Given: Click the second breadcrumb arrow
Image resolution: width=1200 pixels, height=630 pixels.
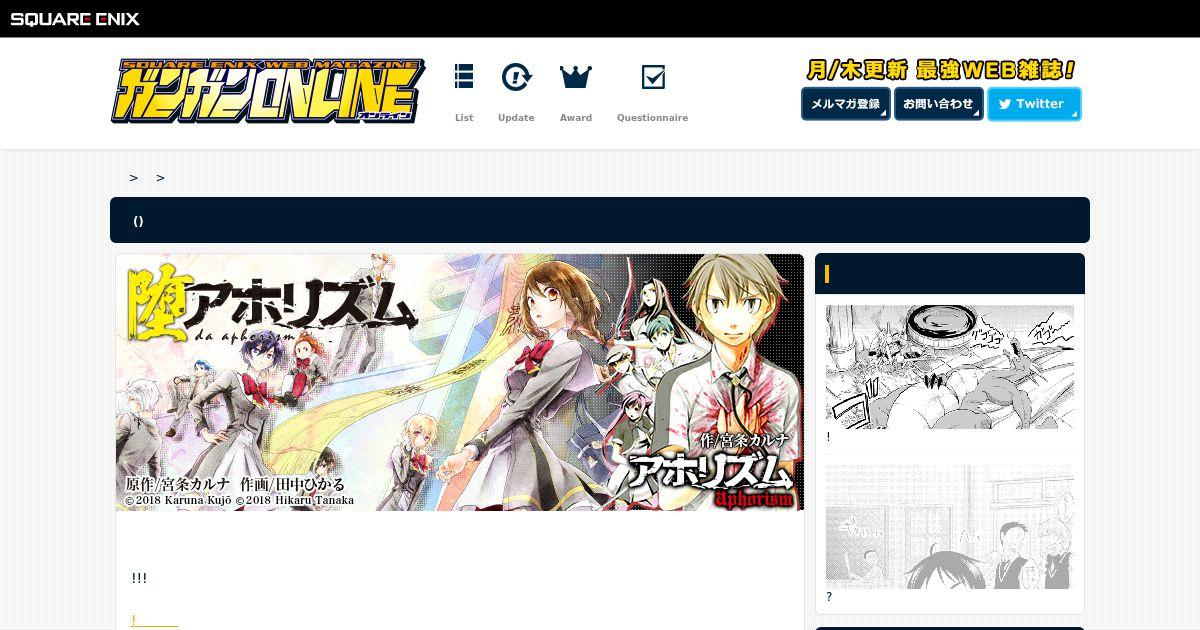Looking at the screenshot, I should coord(160,178).
